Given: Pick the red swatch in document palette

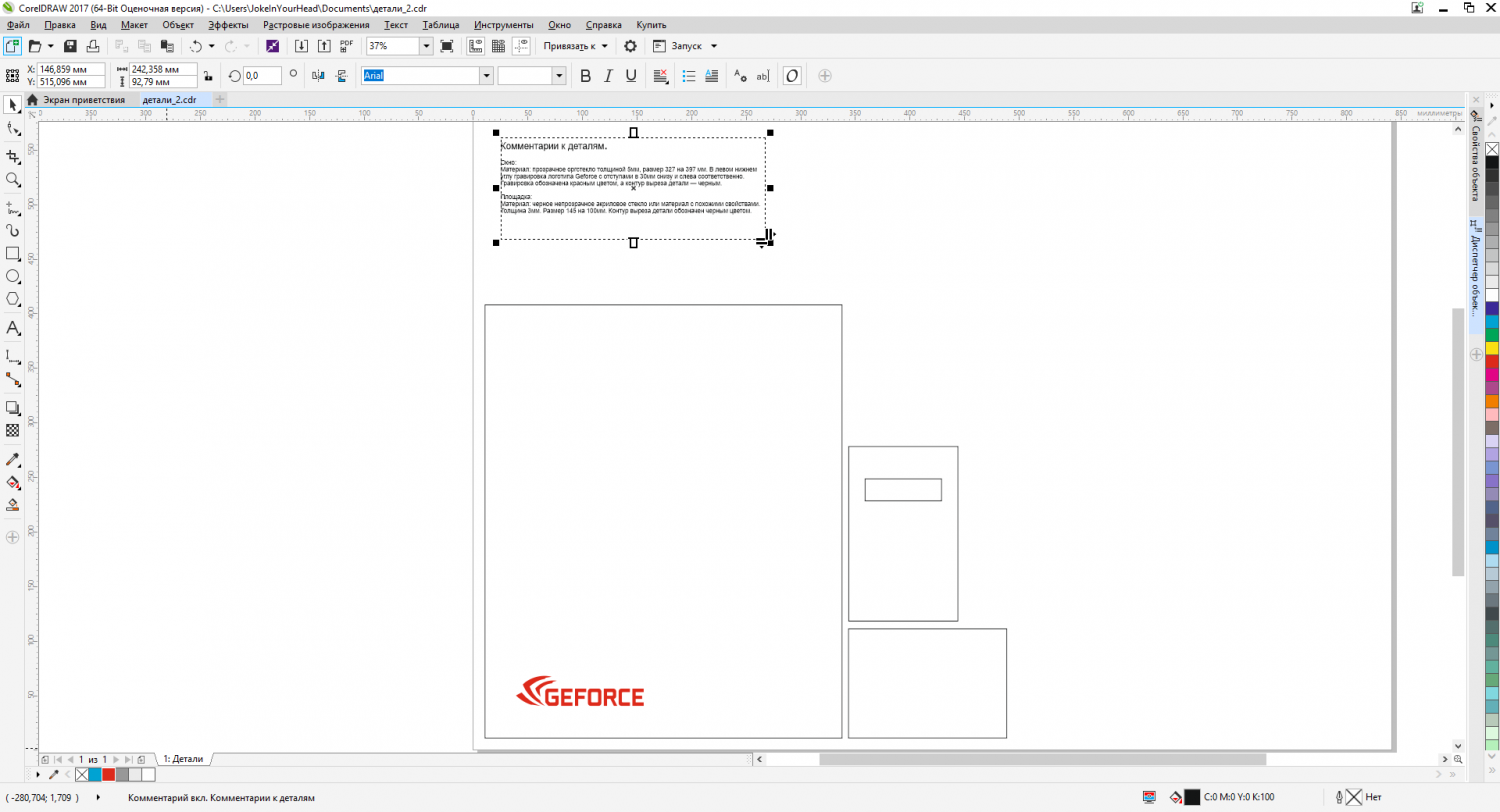Looking at the screenshot, I should click(109, 774).
